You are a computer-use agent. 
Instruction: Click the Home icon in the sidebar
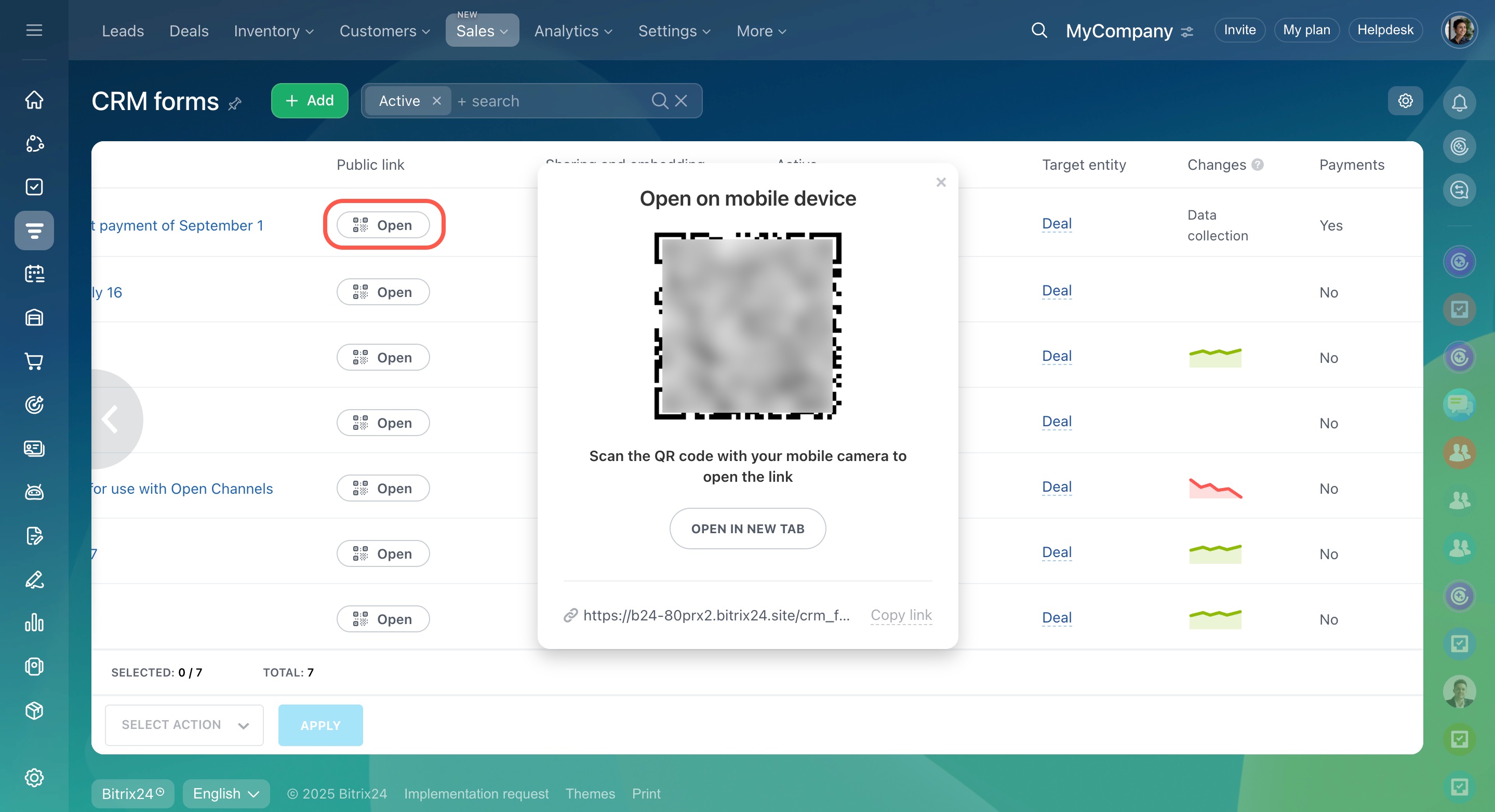(34, 100)
